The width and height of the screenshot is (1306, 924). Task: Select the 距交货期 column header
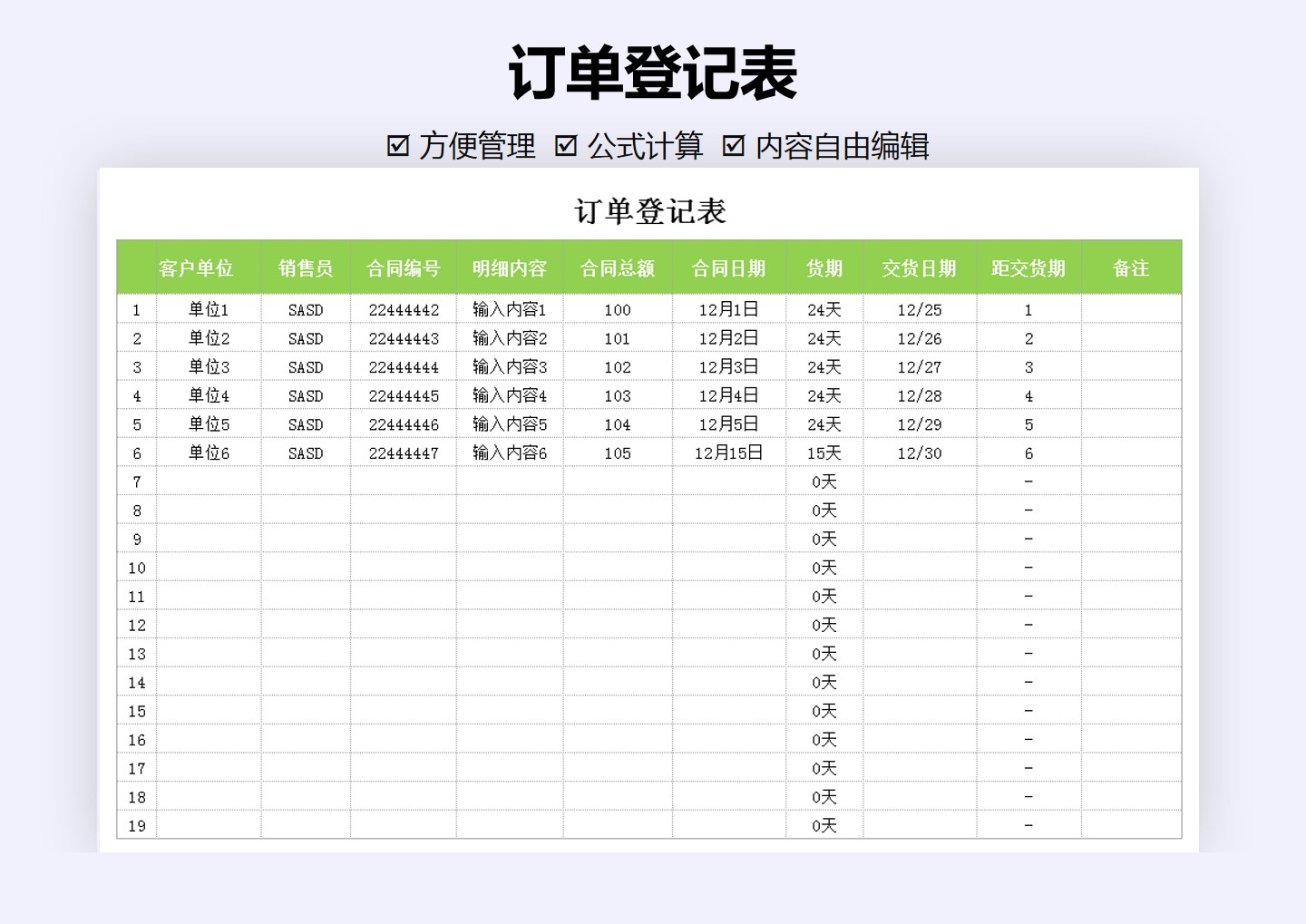(x=1028, y=268)
